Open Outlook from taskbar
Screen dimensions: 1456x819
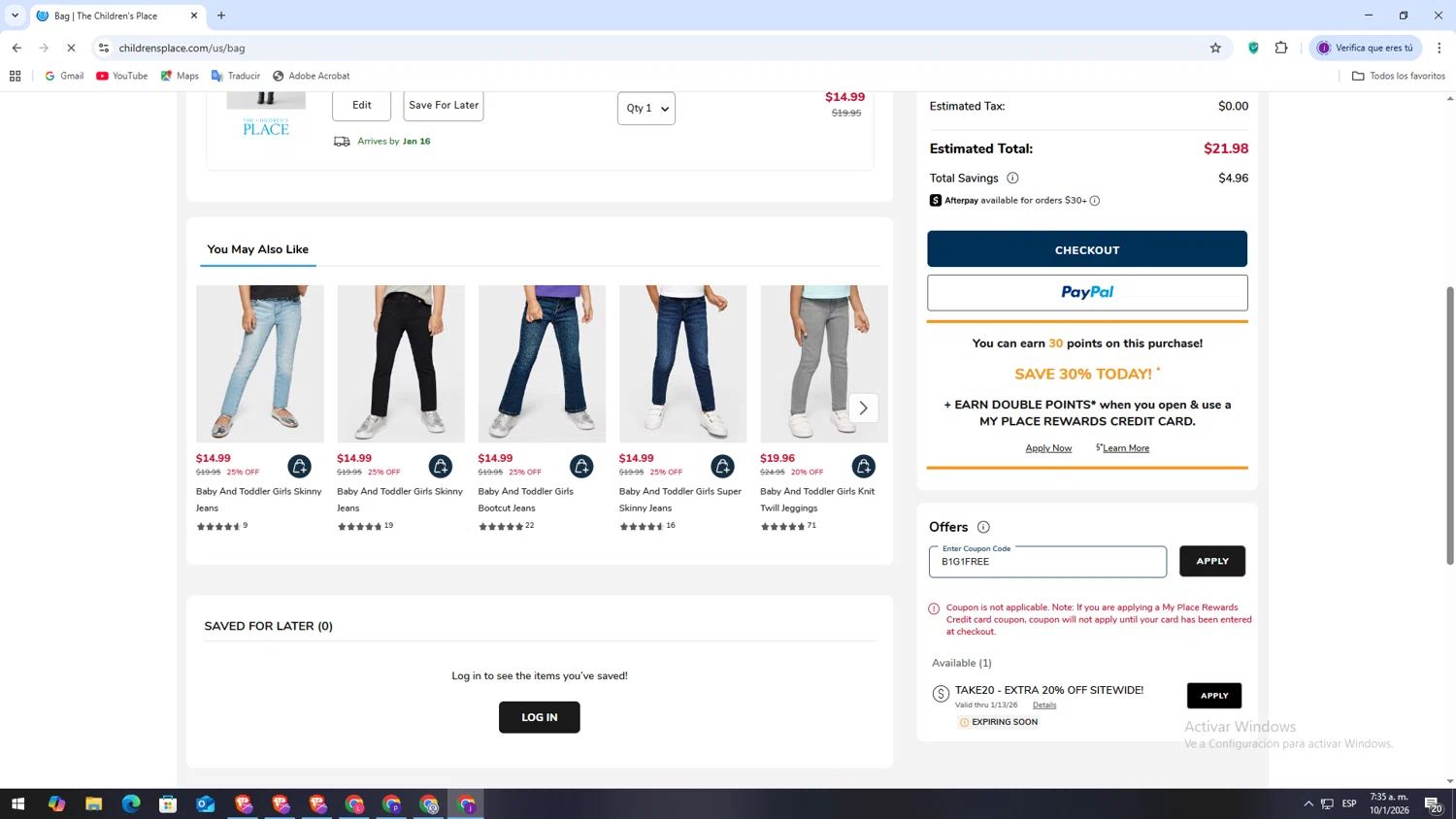[x=206, y=803]
